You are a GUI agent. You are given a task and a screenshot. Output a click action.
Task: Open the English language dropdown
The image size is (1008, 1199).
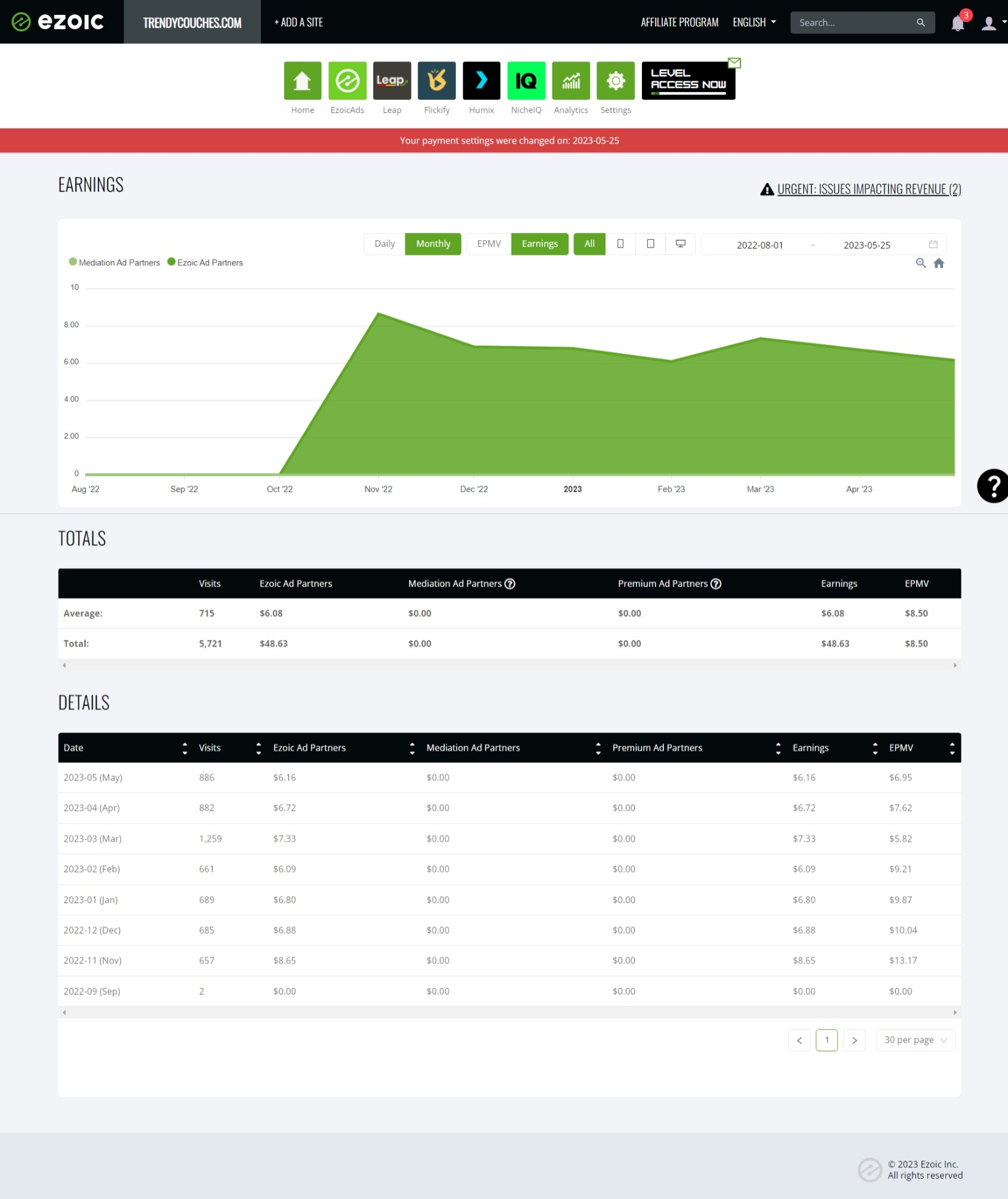click(x=754, y=22)
